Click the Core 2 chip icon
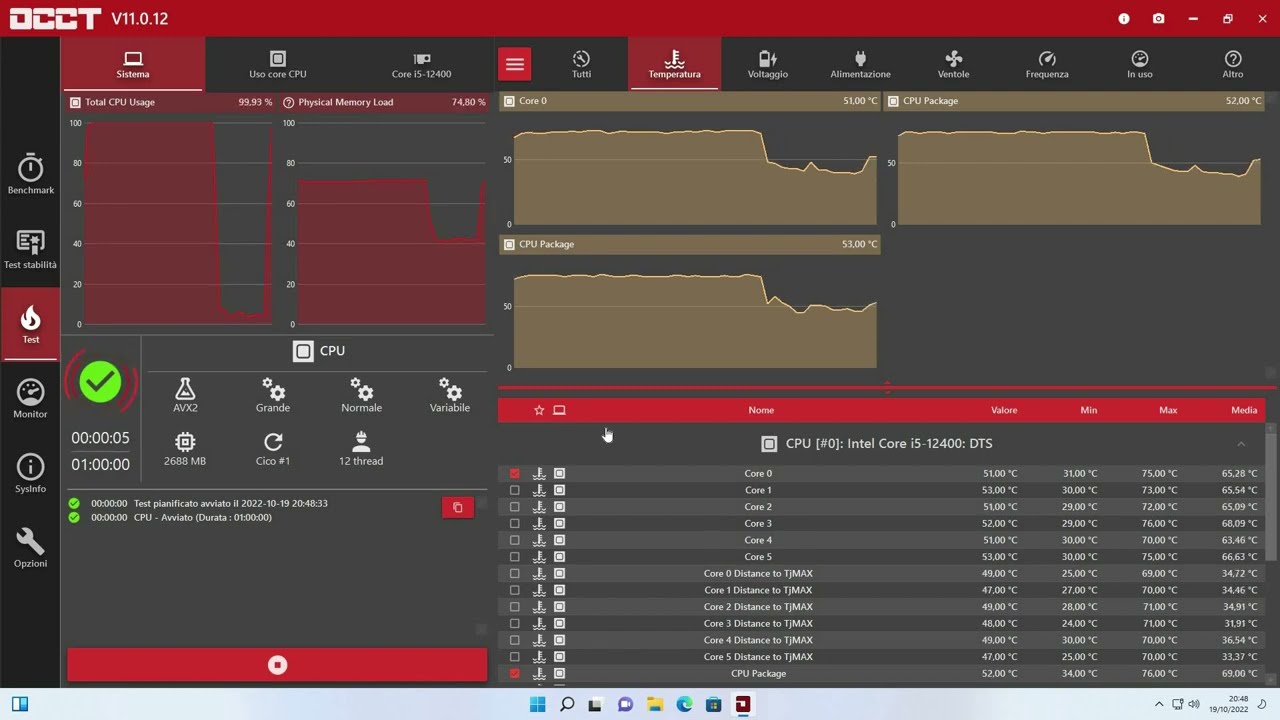 [x=559, y=507]
